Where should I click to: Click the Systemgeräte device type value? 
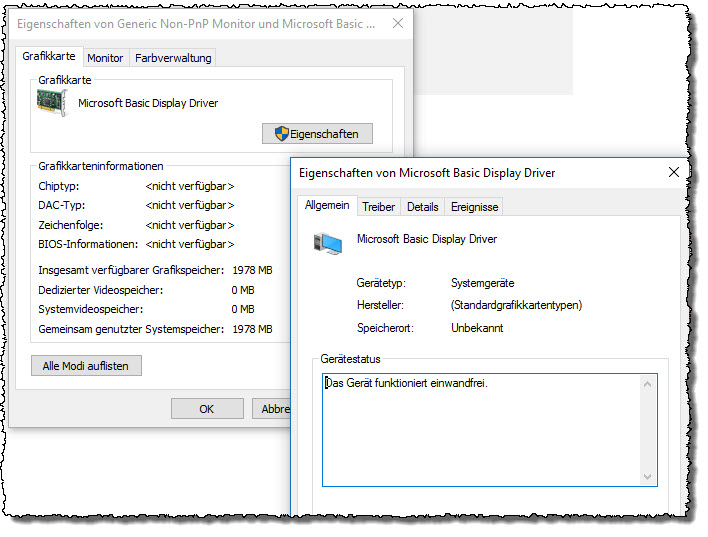pyautogui.click(x=483, y=283)
